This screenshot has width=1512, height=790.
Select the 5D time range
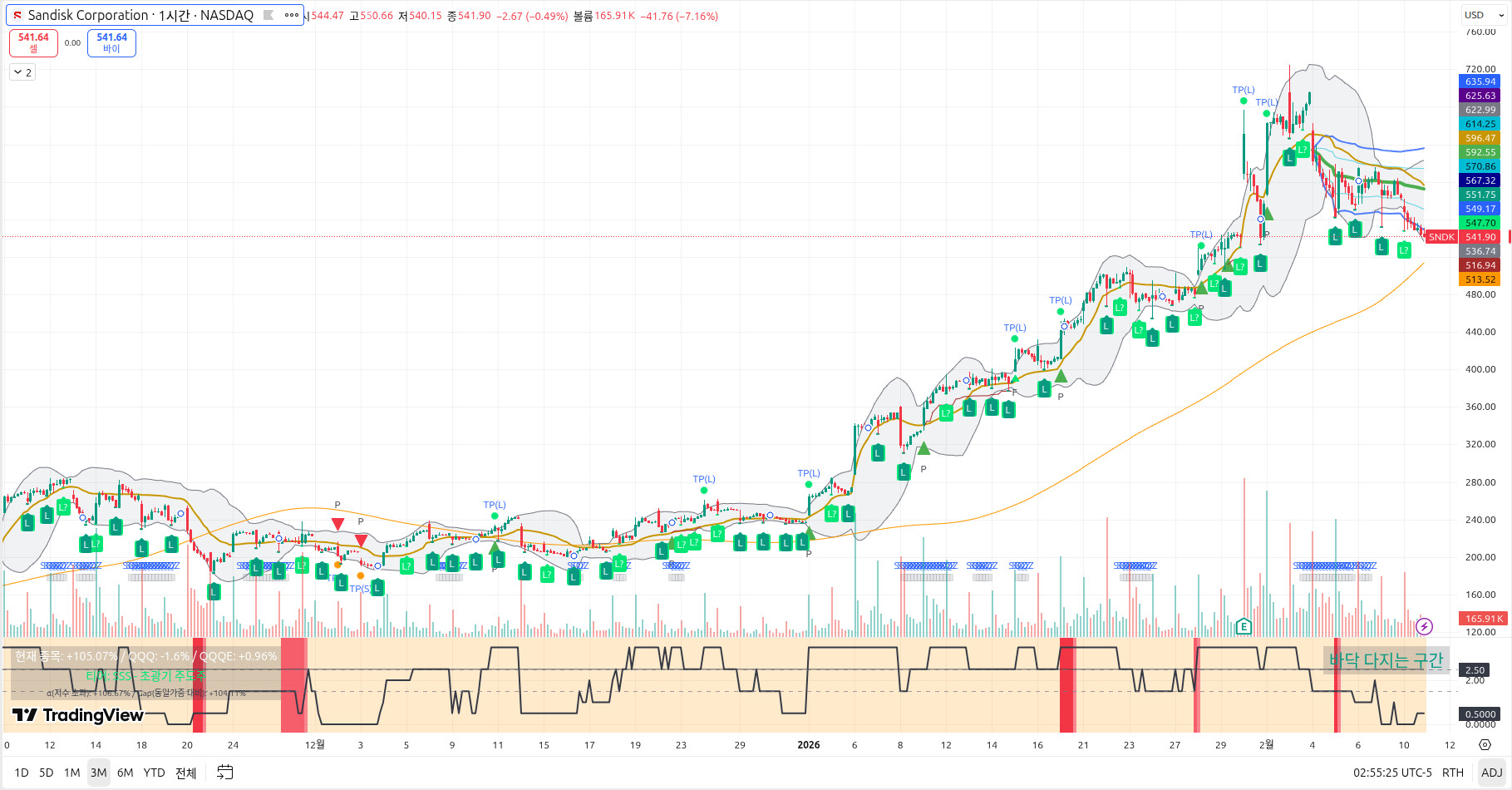tap(47, 773)
